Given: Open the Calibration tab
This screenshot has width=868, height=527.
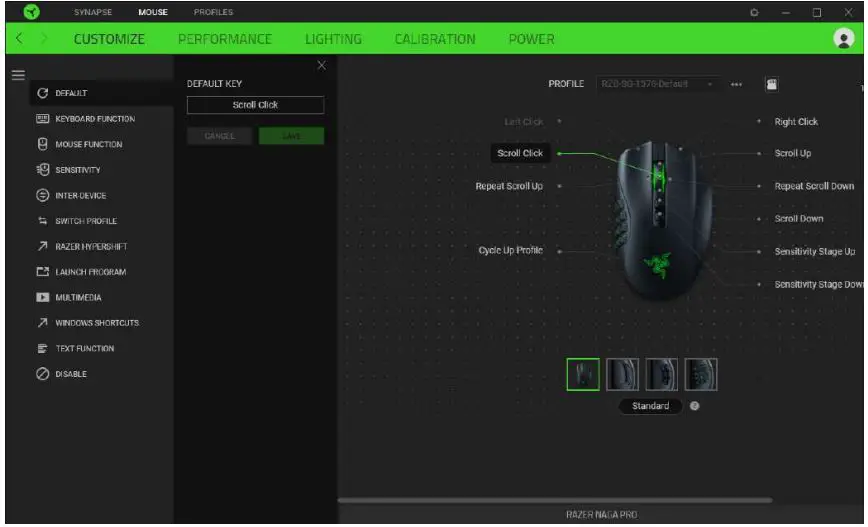Looking at the screenshot, I should (x=435, y=39).
